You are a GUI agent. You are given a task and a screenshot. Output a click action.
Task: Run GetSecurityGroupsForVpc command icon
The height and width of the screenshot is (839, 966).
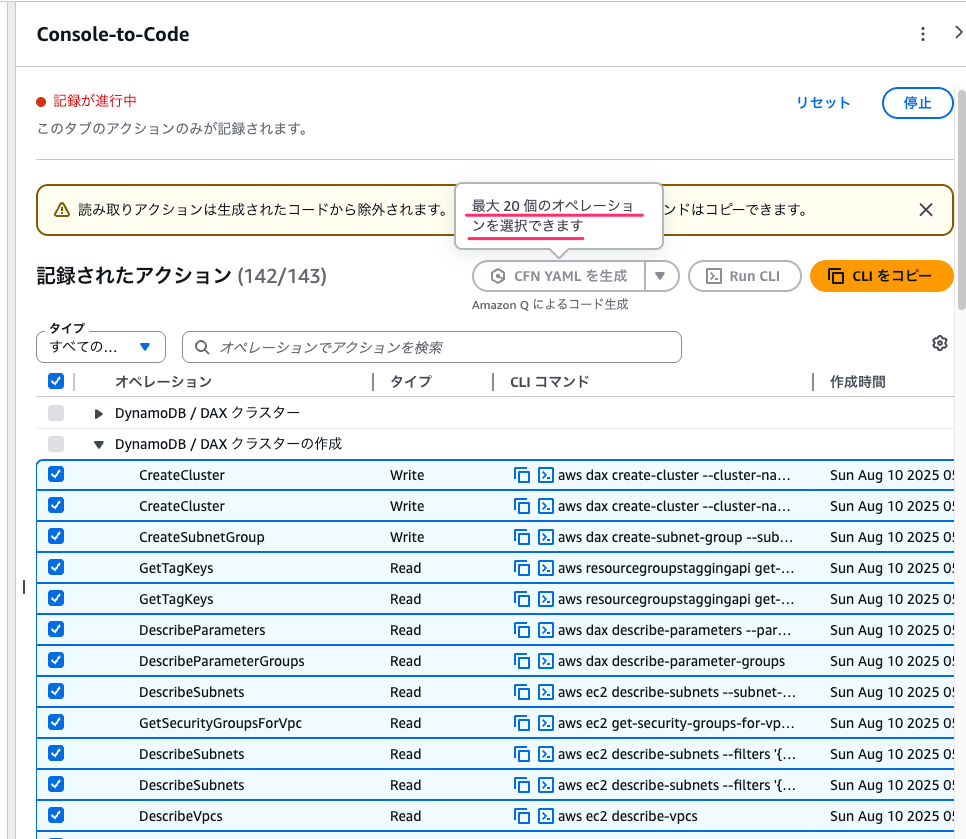coord(545,723)
